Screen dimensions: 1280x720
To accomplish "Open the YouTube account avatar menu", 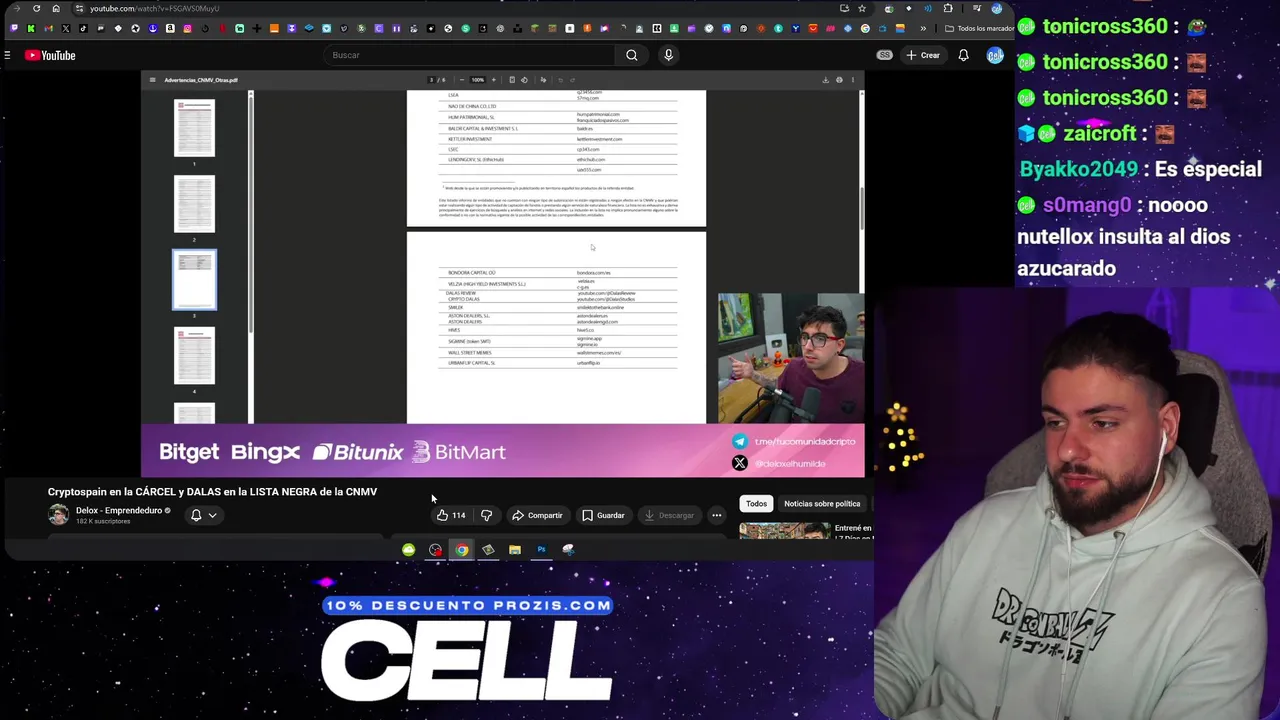I will click(995, 55).
